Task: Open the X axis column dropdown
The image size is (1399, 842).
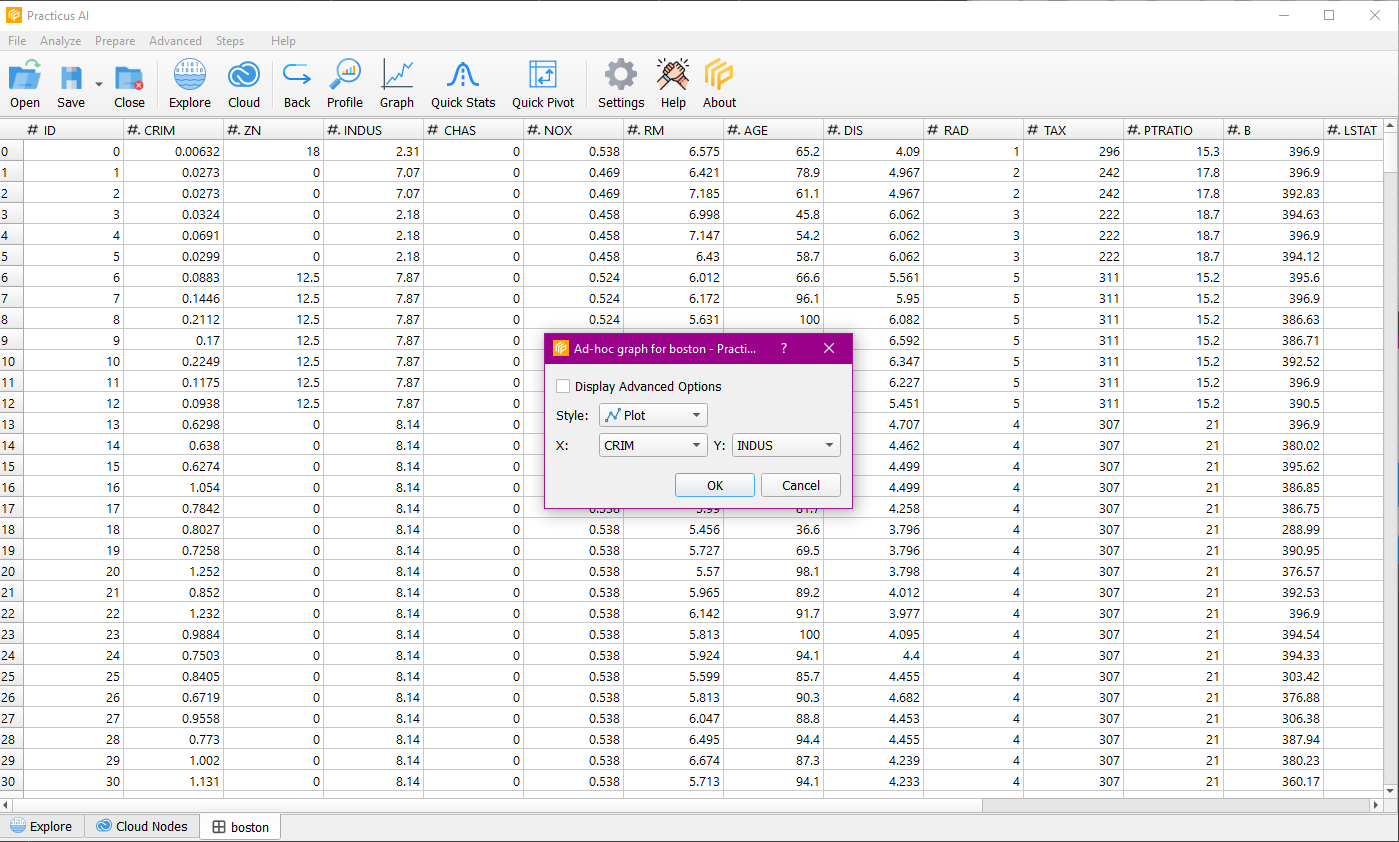Action: (x=653, y=446)
